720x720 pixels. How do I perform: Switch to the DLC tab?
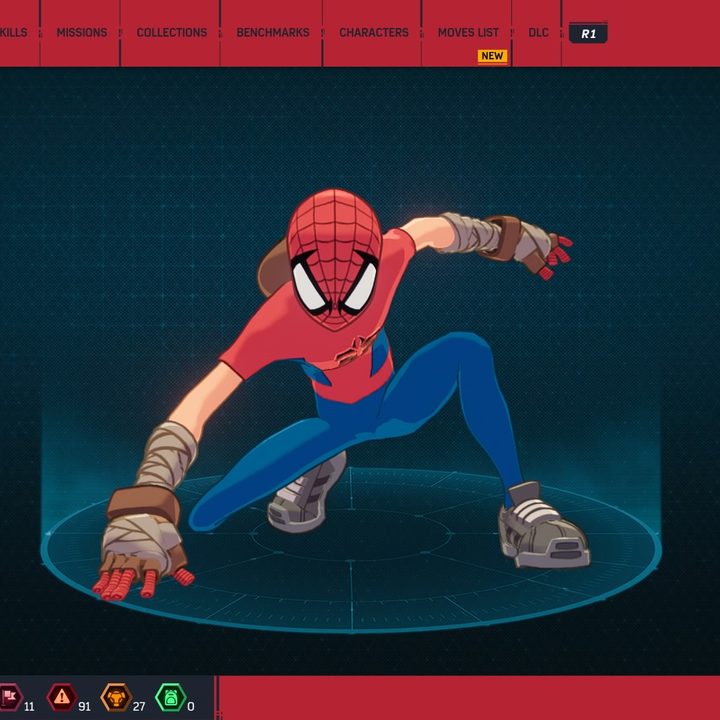538,33
